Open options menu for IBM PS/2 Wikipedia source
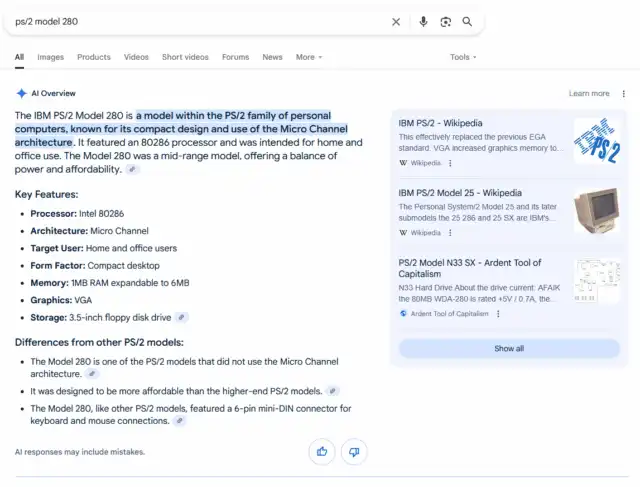640x487 pixels. pos(450,163)
